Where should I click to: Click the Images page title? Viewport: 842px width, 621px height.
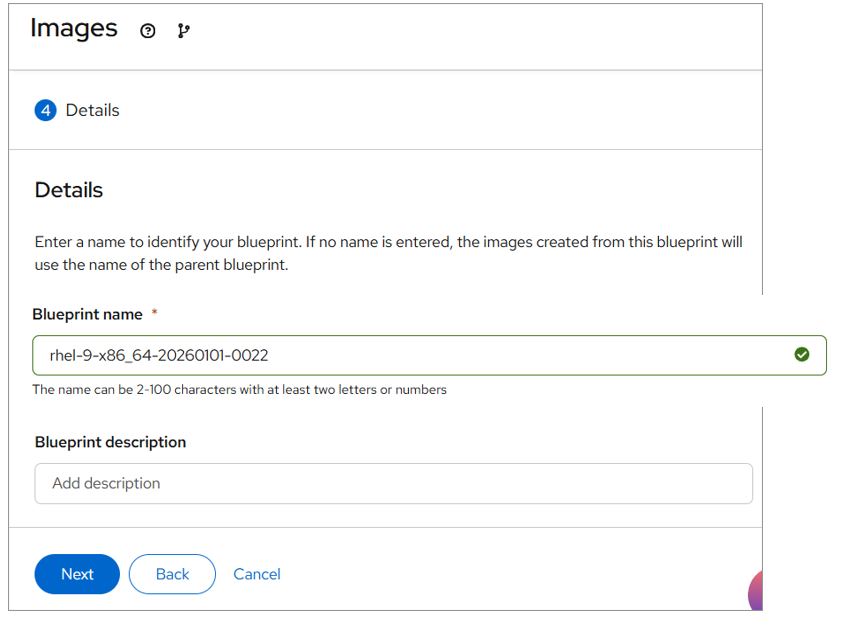(73, 29)
